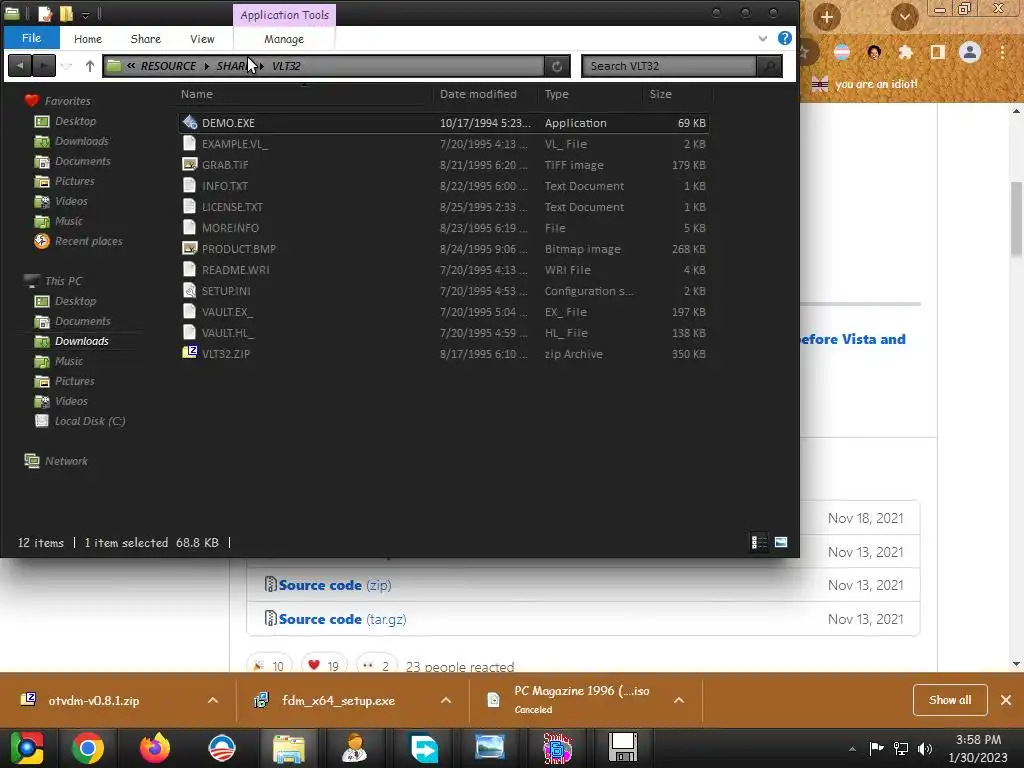
Task: Open the Manage ribbon tab
Action: point(284,39)
